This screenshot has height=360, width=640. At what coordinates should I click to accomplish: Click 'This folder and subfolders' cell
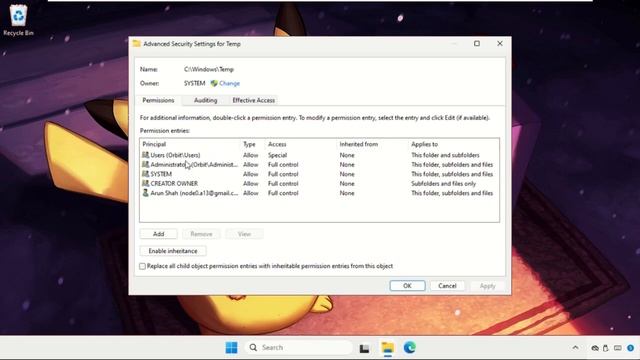click(x=445, y=155)
